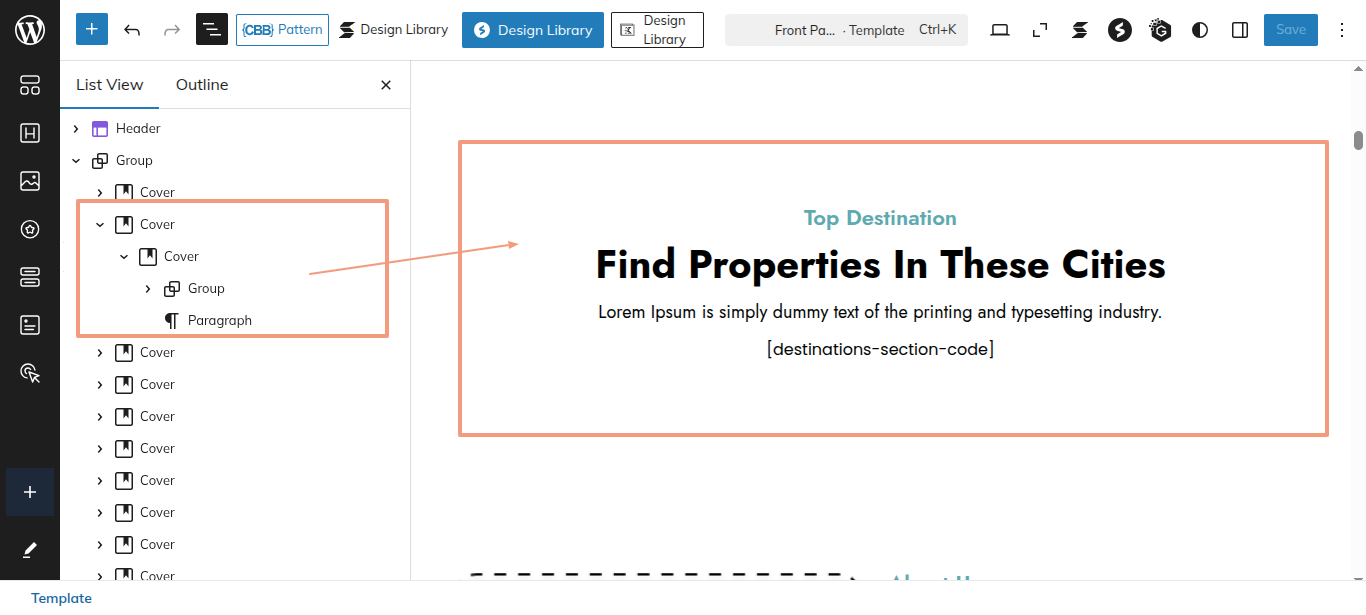
Task: Click the pencil edit icon in sidebar
Action: (30, 550)
